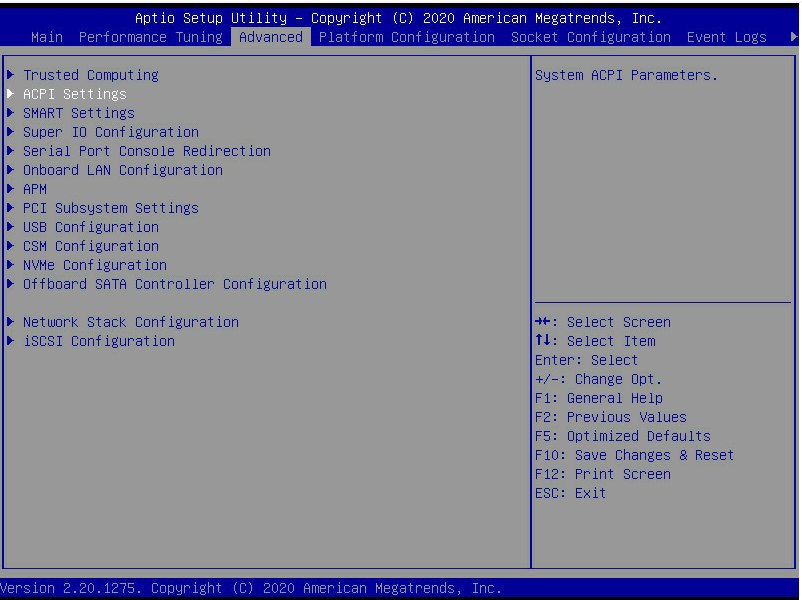Click the 'F1: General Help' hint
The height and width of the screenshot is (600, 802).
[598, 398]
